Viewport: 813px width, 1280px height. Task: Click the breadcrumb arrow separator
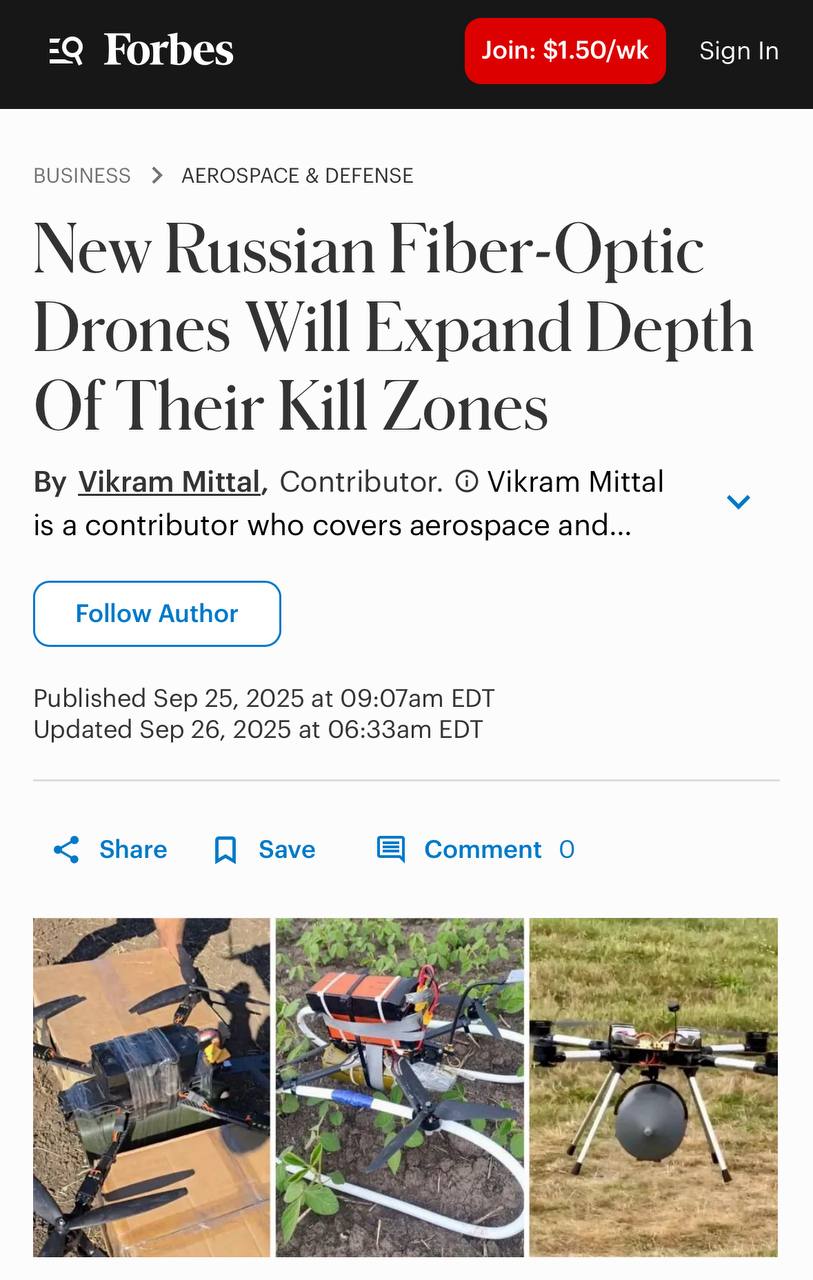[156, 176]
